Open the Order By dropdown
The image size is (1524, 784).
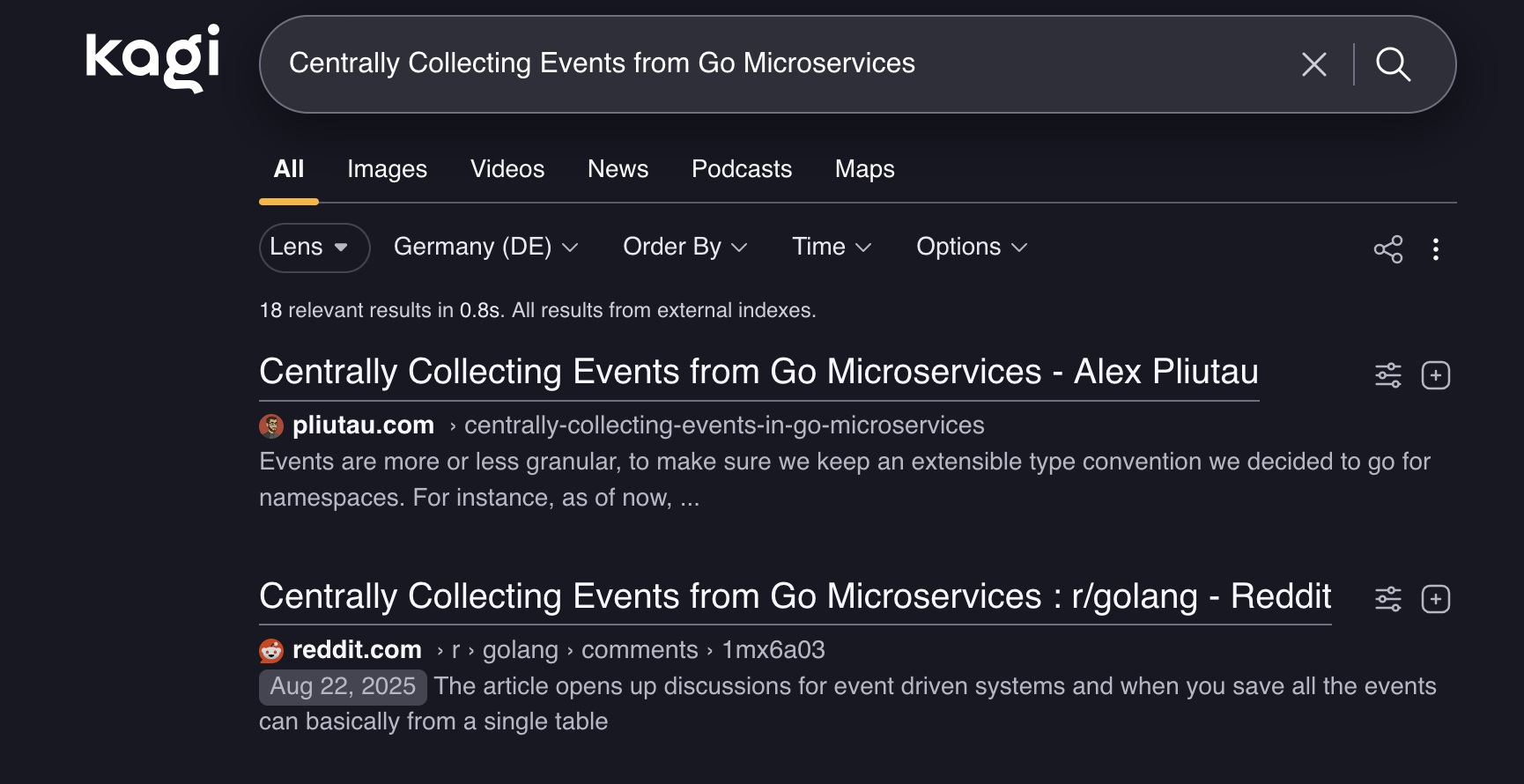685,247
